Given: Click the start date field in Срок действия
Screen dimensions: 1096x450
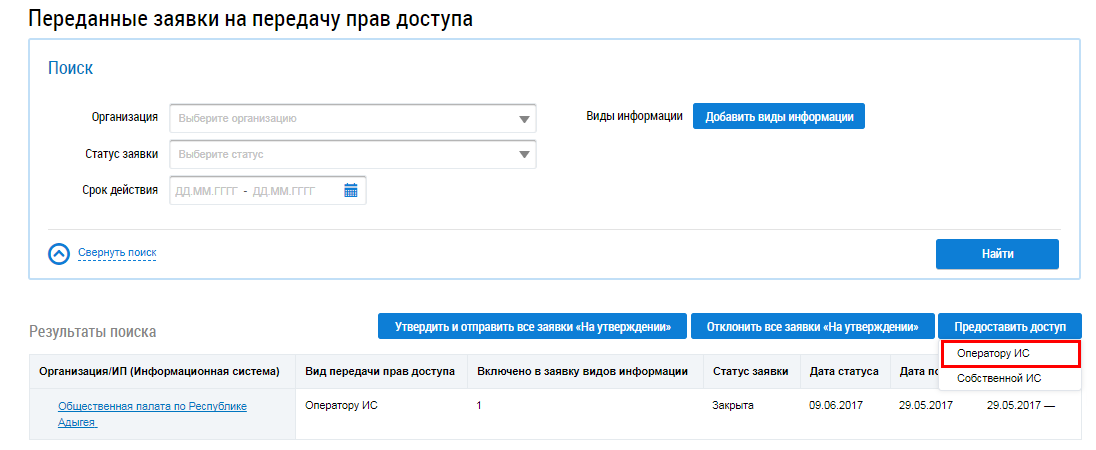Looking at the screenshot, I should click(206, 190).
